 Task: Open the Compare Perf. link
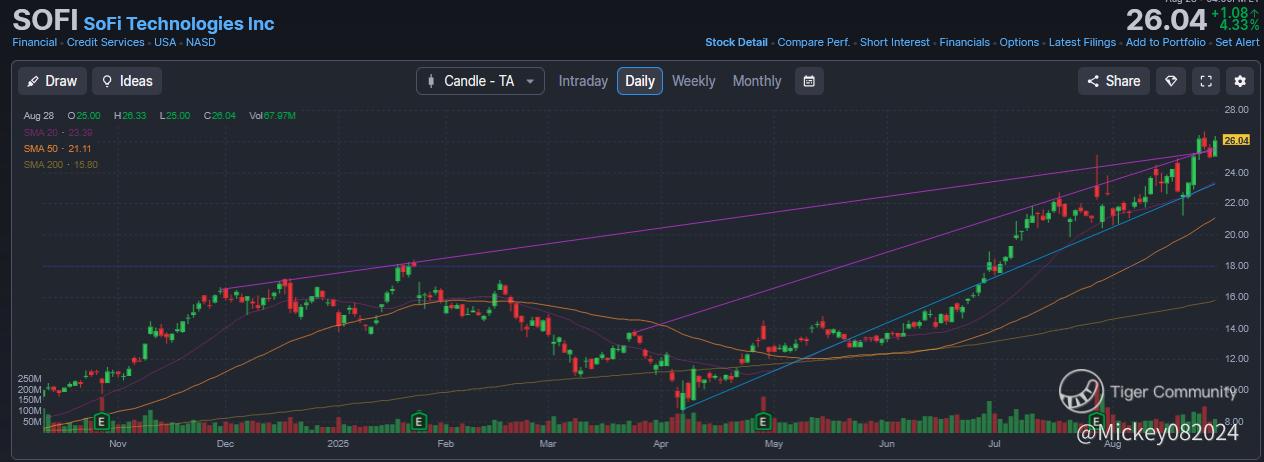coord(814,42)
